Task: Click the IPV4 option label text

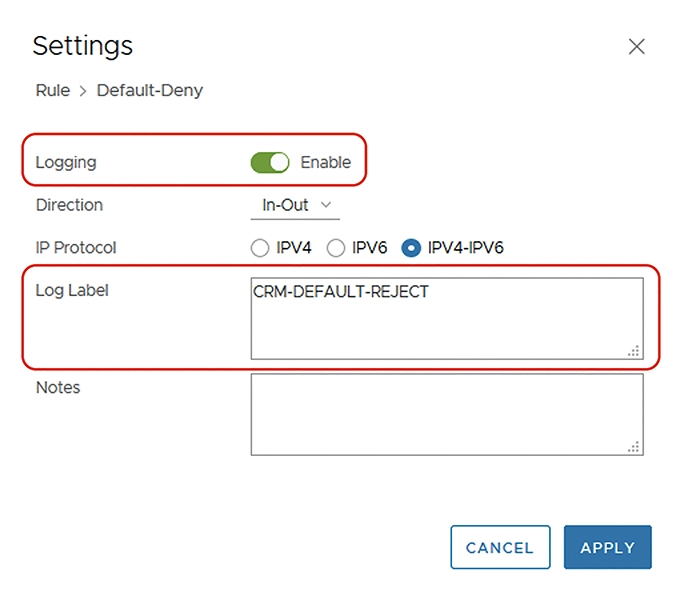Action: (x=294, y=248)
